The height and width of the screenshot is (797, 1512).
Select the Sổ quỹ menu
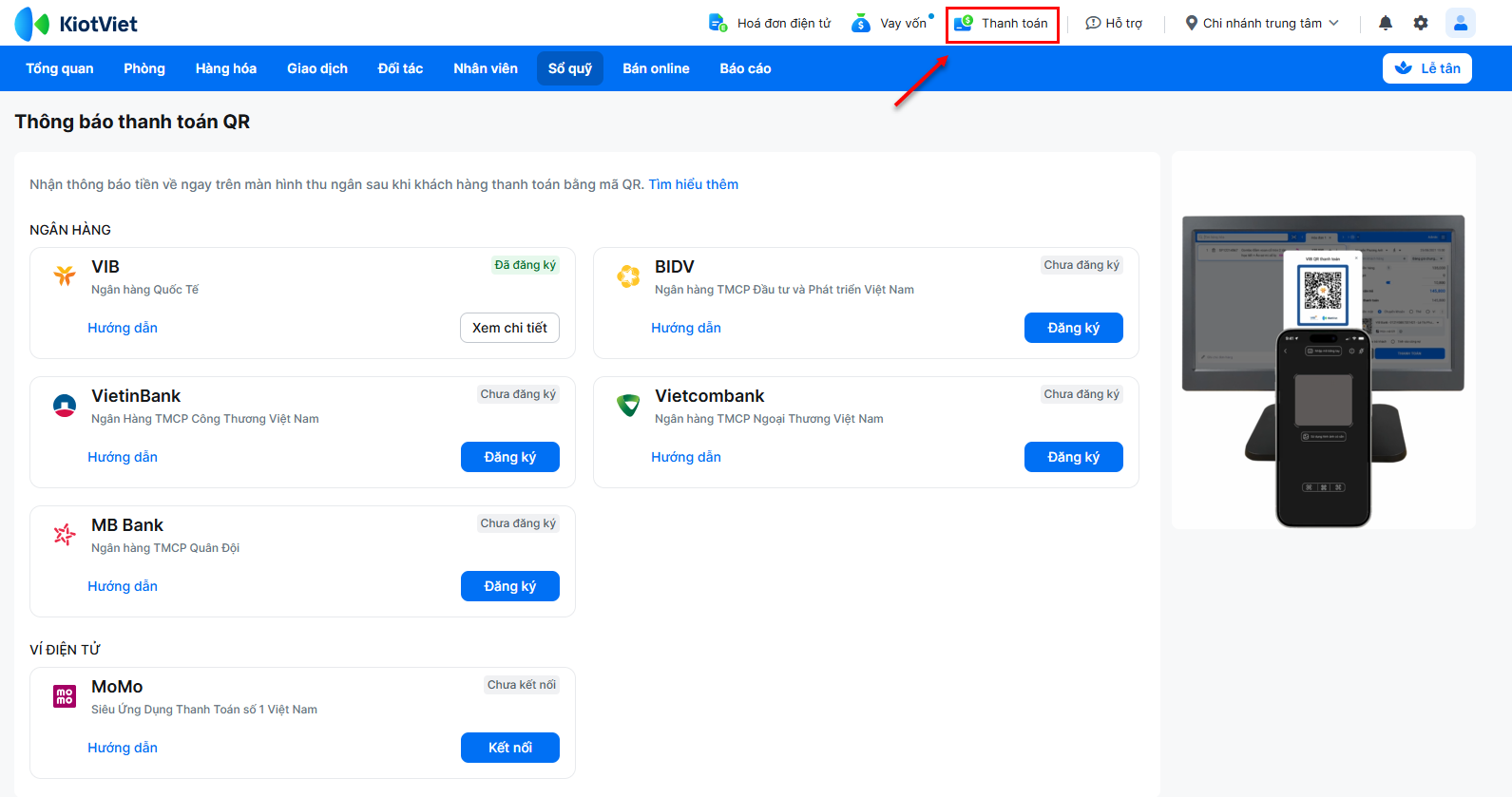[x=570, y=68]
